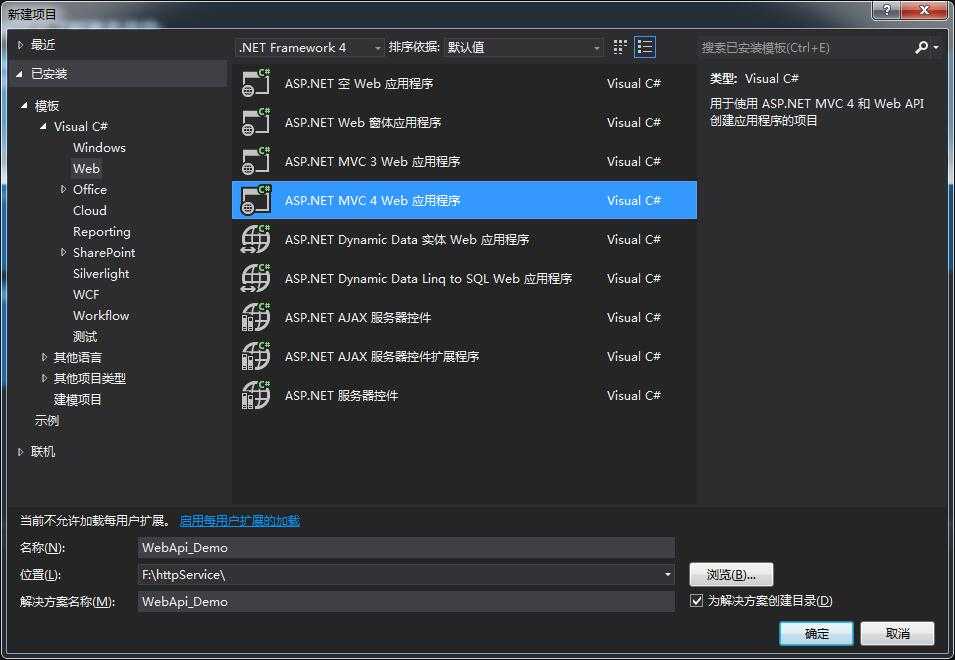Expand the Office tree node
Viewport: 955px width, 660px height.
[x=63, y=189]
